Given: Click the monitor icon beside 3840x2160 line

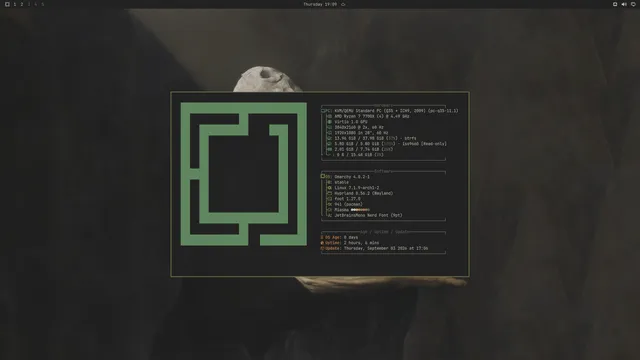Looking at the screenshot, I should (329, 127).
